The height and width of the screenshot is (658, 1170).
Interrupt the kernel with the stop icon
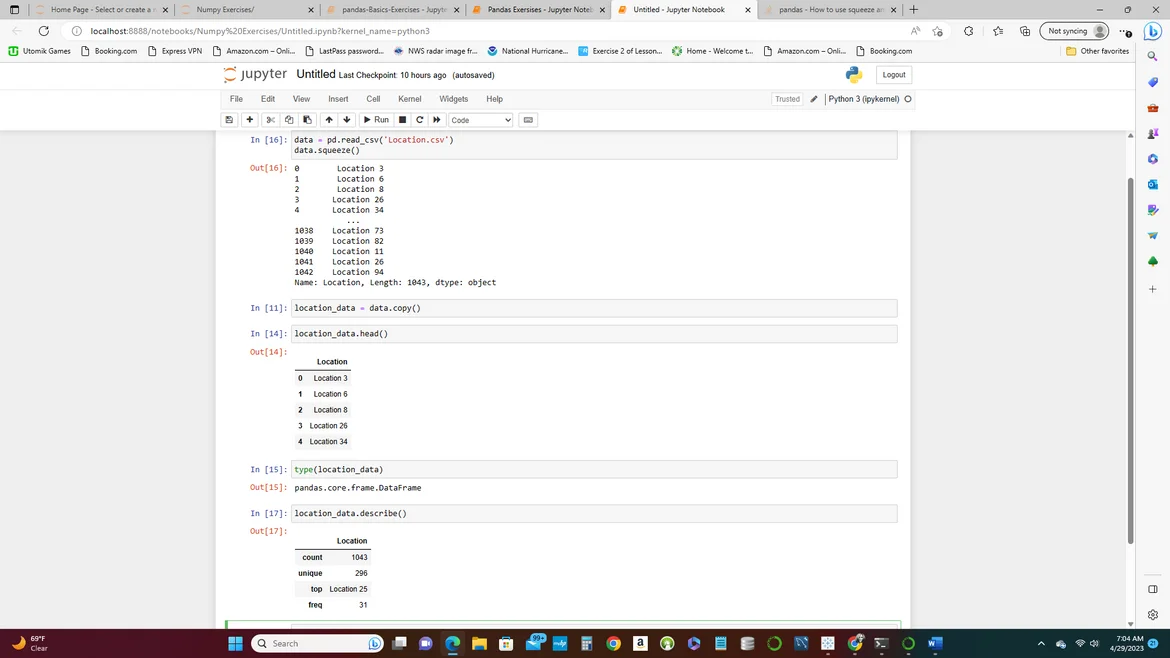coord(403,120)
